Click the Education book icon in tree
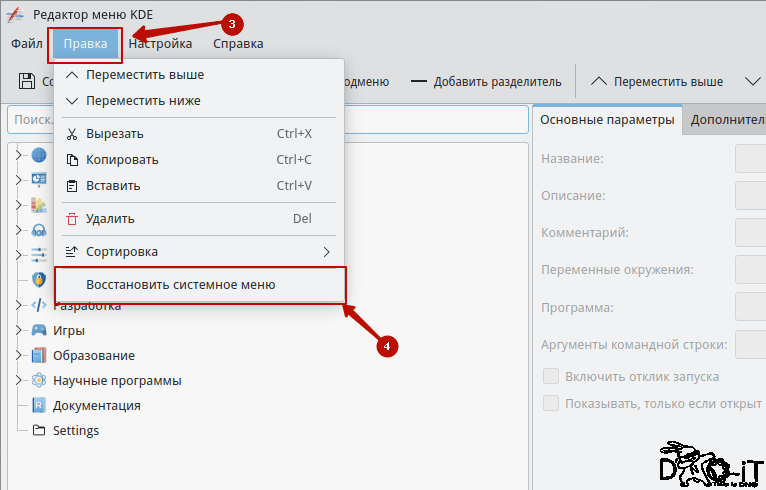 [x=39, y=355]
